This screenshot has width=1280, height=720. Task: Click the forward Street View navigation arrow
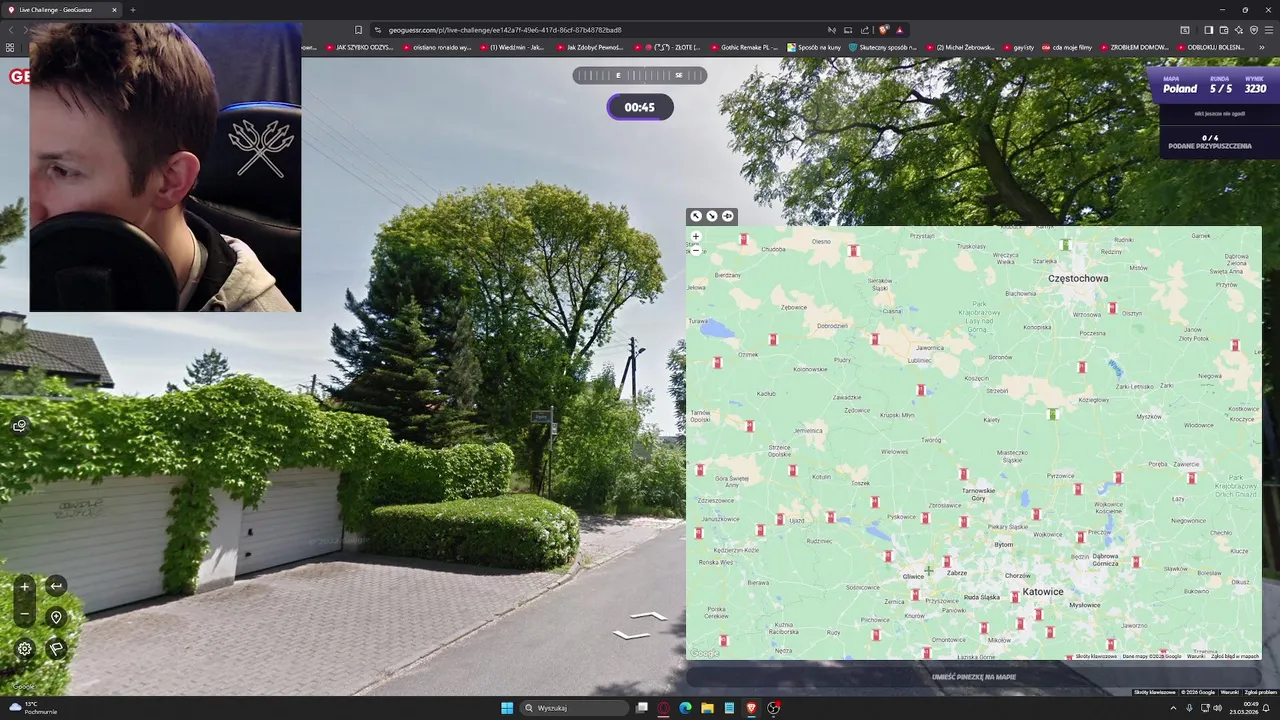click(x=647, y=616)
